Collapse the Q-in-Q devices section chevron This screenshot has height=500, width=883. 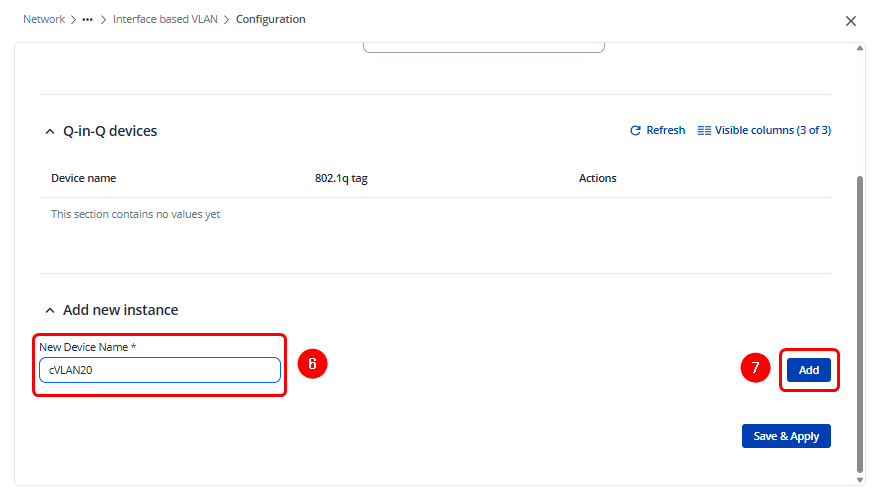pyautogui.click(x=50, y=131)
